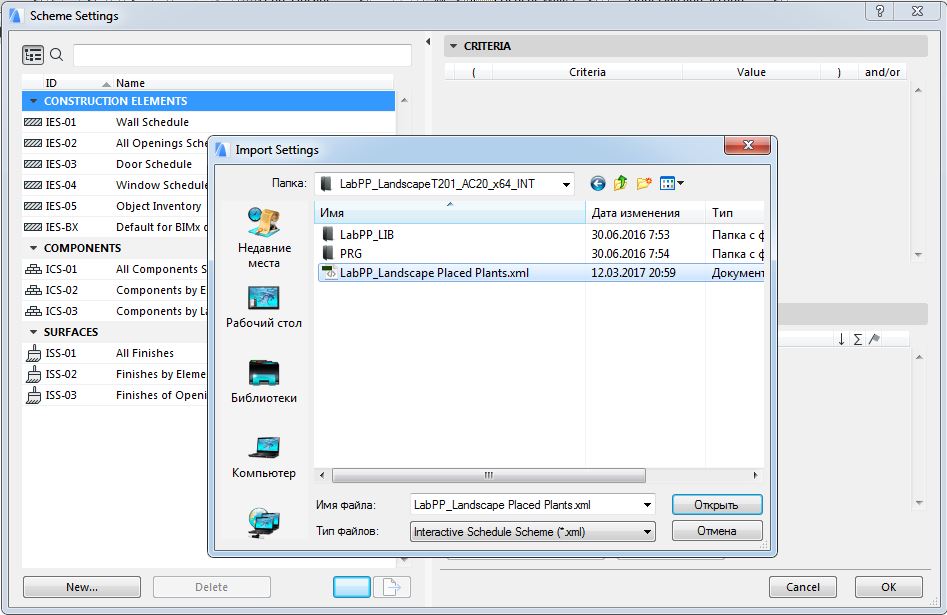
Task: Go back using the blue arrow icon
Action: (x=598, y=184)
